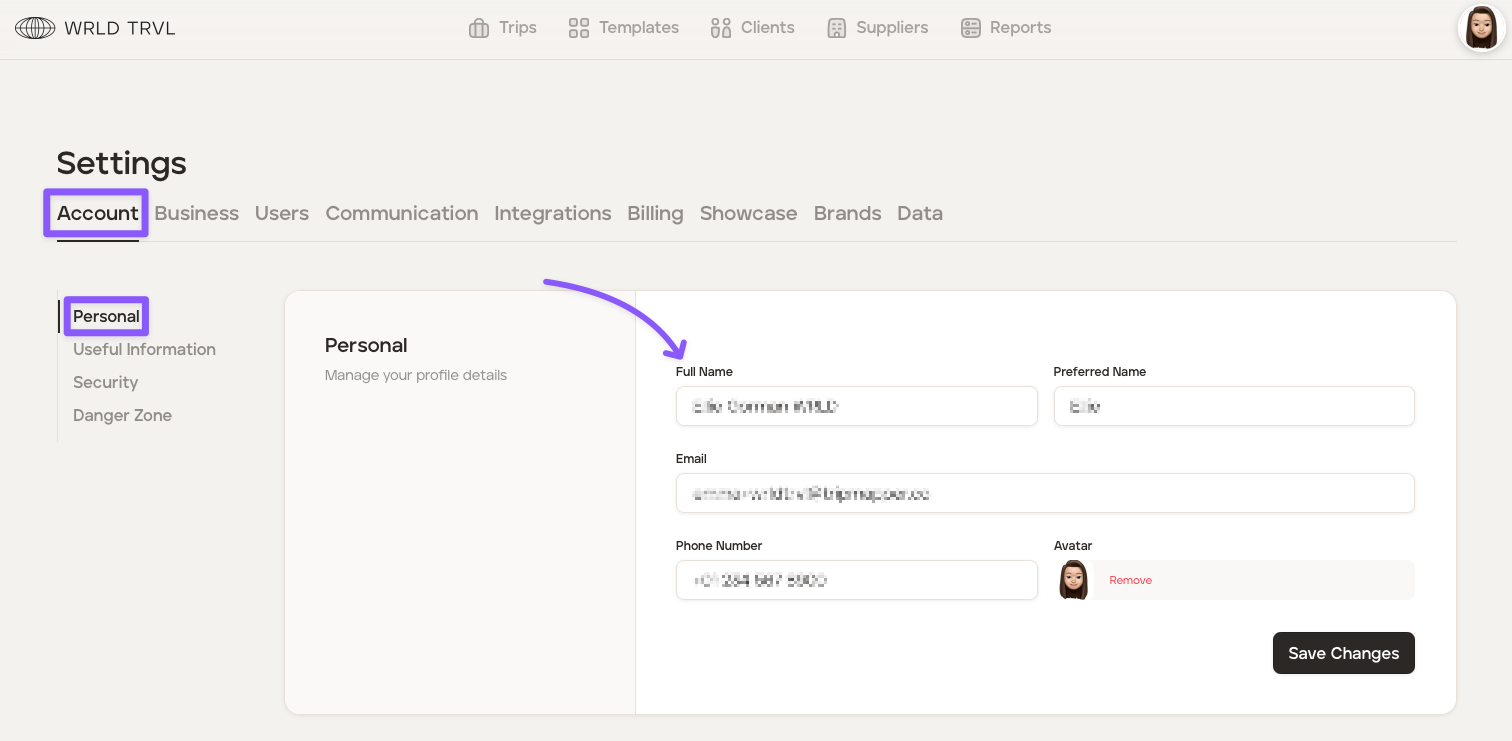
Task: Click the Clients people icon
Action: (721, 28)
